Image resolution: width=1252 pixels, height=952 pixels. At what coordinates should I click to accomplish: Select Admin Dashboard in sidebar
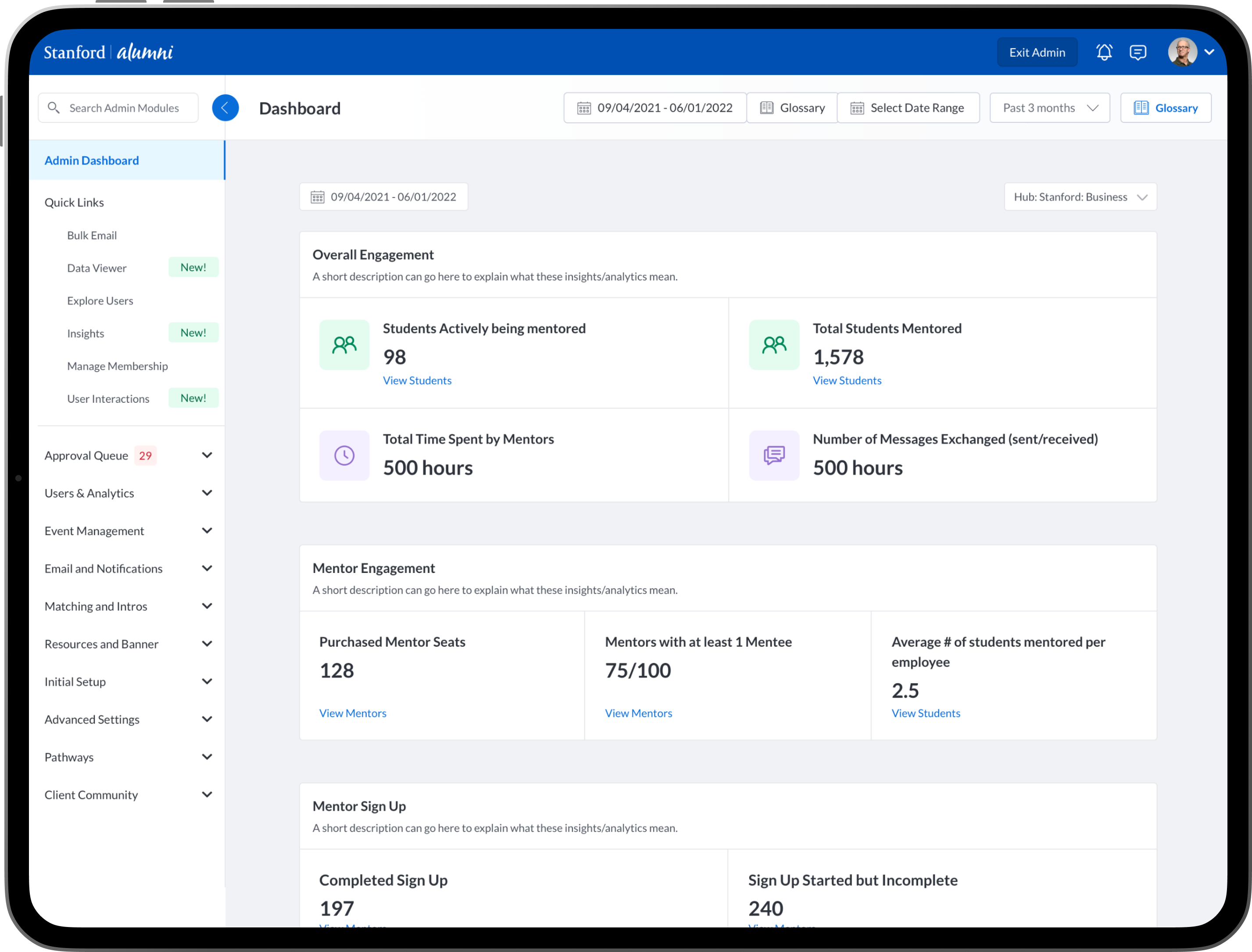[x=92, y=161]
